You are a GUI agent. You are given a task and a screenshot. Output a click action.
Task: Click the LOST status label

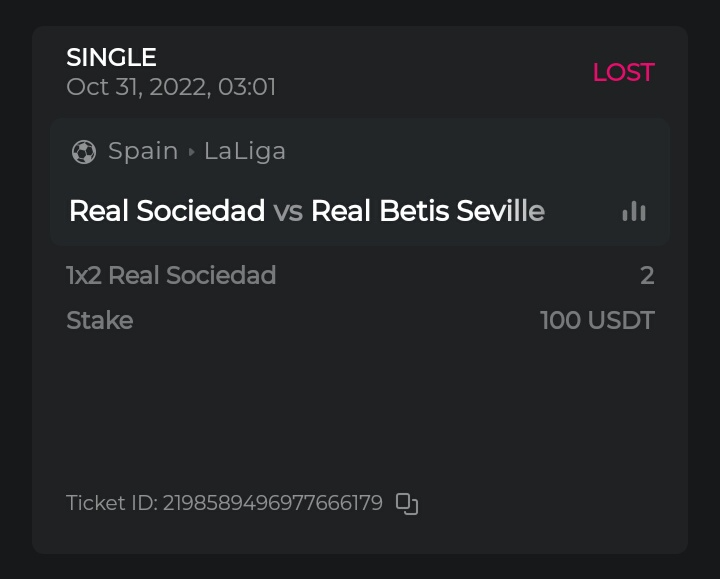[623, 72]
